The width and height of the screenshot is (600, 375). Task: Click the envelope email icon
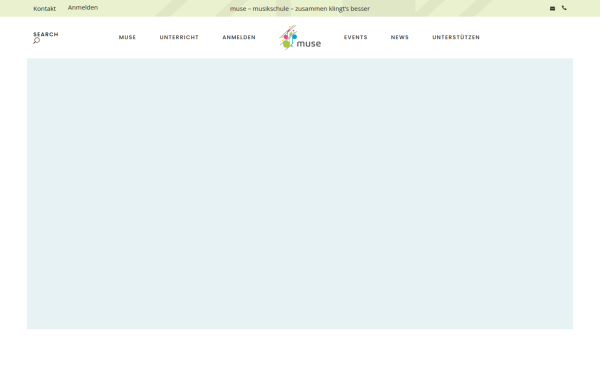pyautogui.click(x=552, y=8)
